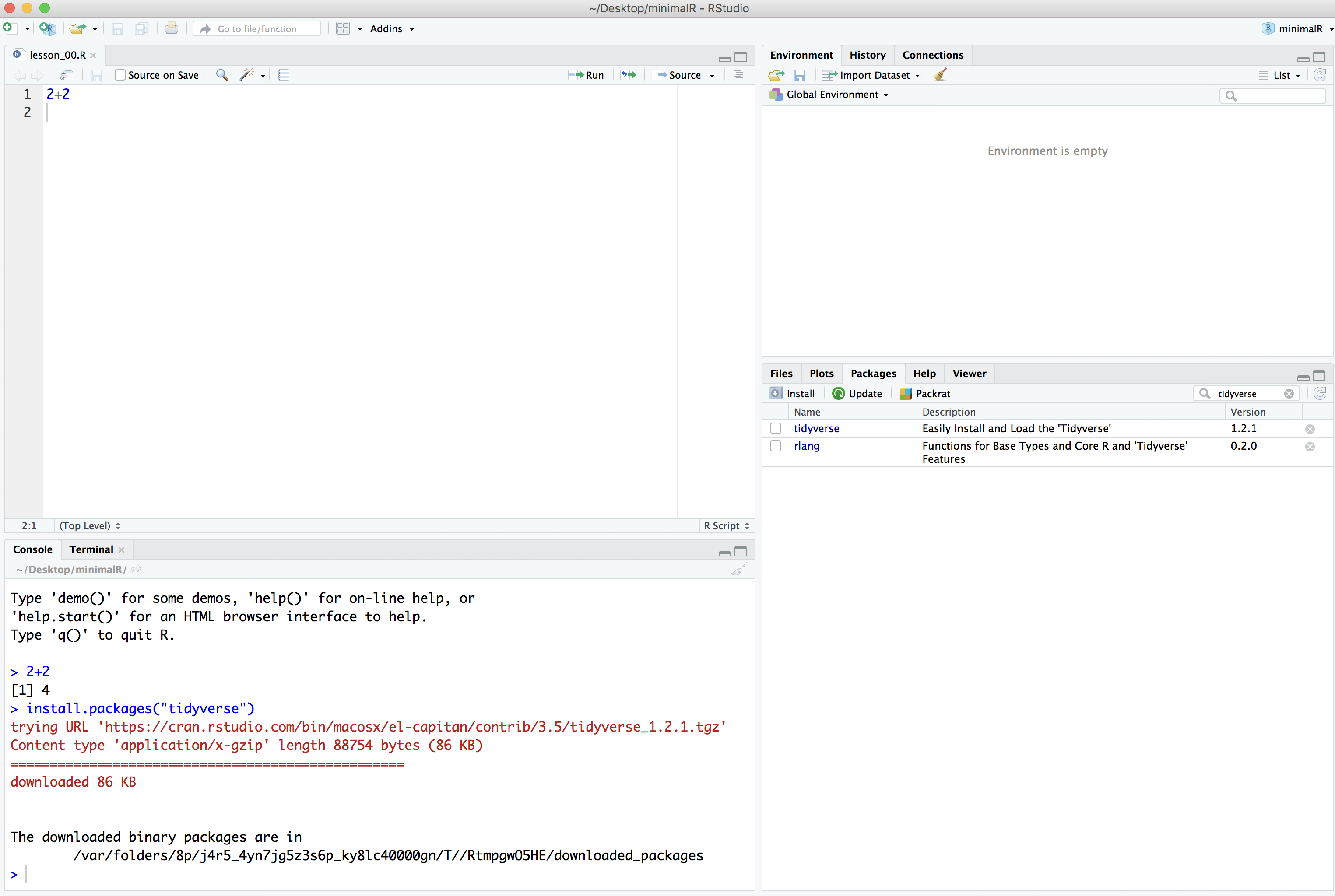Switch to the History tab
This screenshot has height=896, width=1335.
[x=867, y=55]
